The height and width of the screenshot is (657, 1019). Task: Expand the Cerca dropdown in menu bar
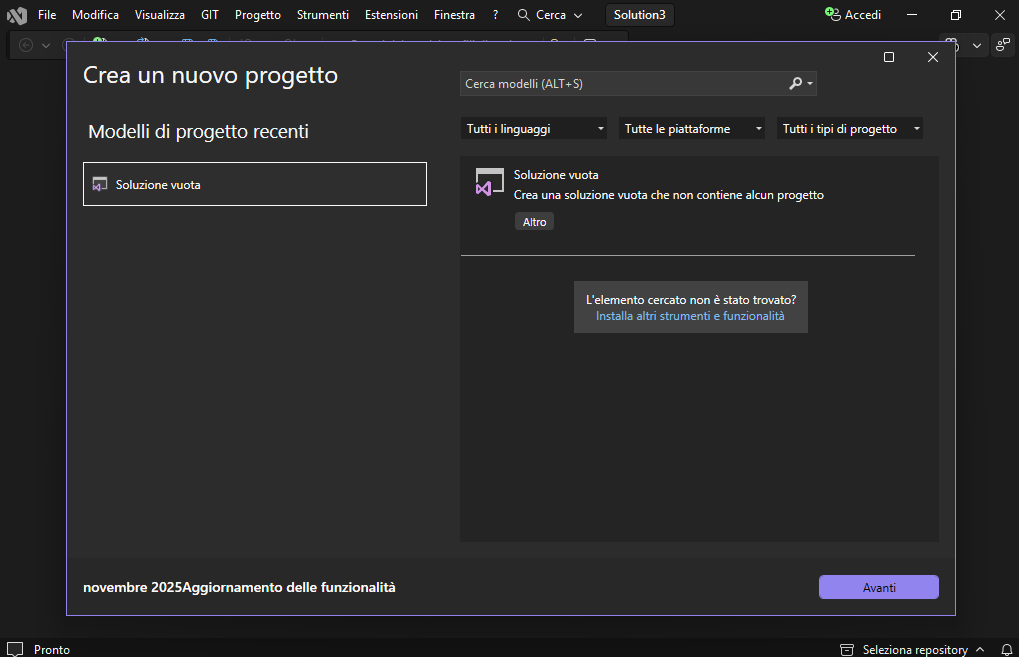pos(578,15)
